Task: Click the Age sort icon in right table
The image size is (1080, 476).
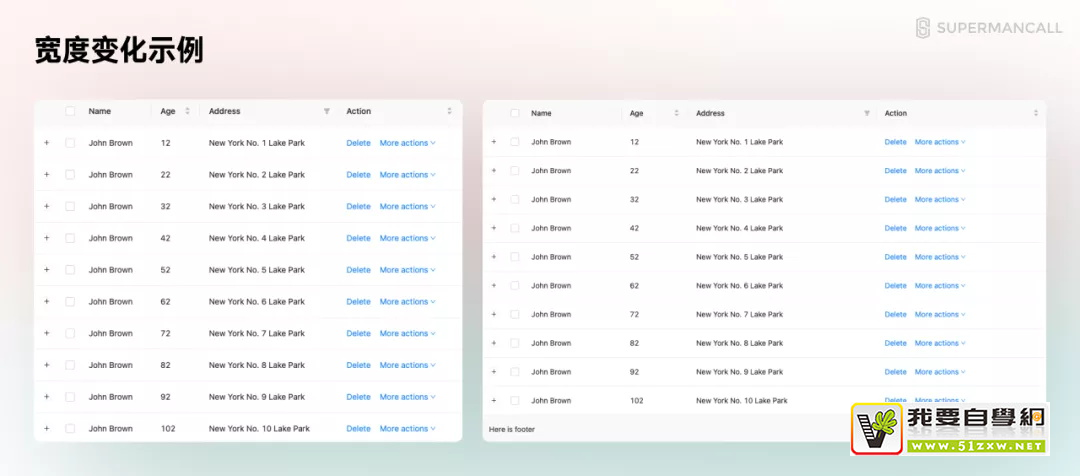Action: pos(676,113)
